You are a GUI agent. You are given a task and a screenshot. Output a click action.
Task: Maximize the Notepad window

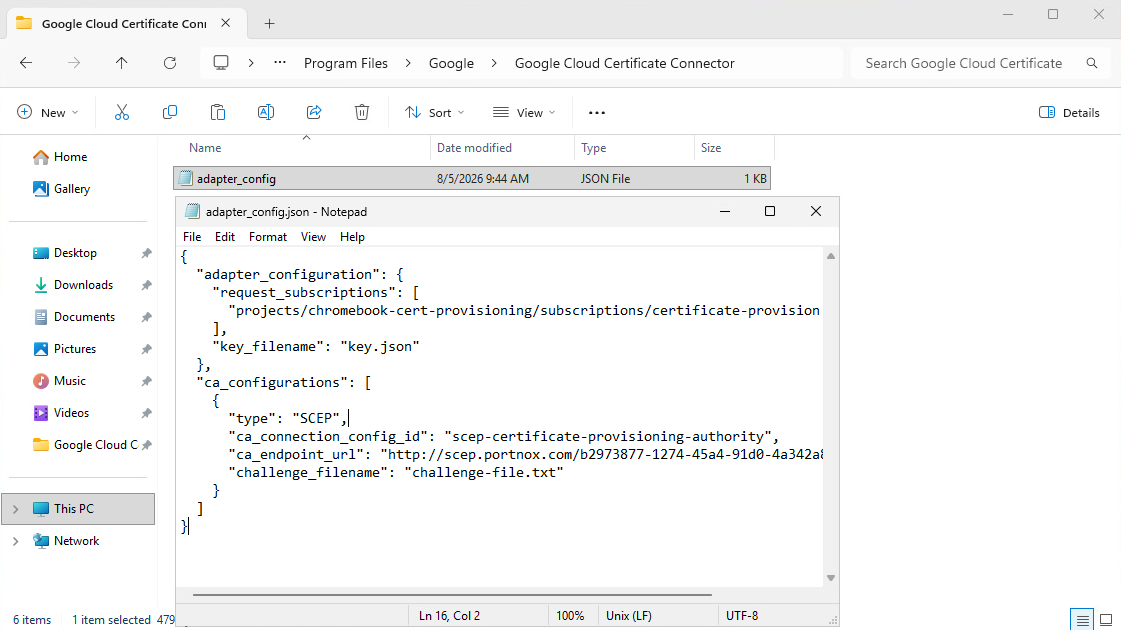coord(770,211)
